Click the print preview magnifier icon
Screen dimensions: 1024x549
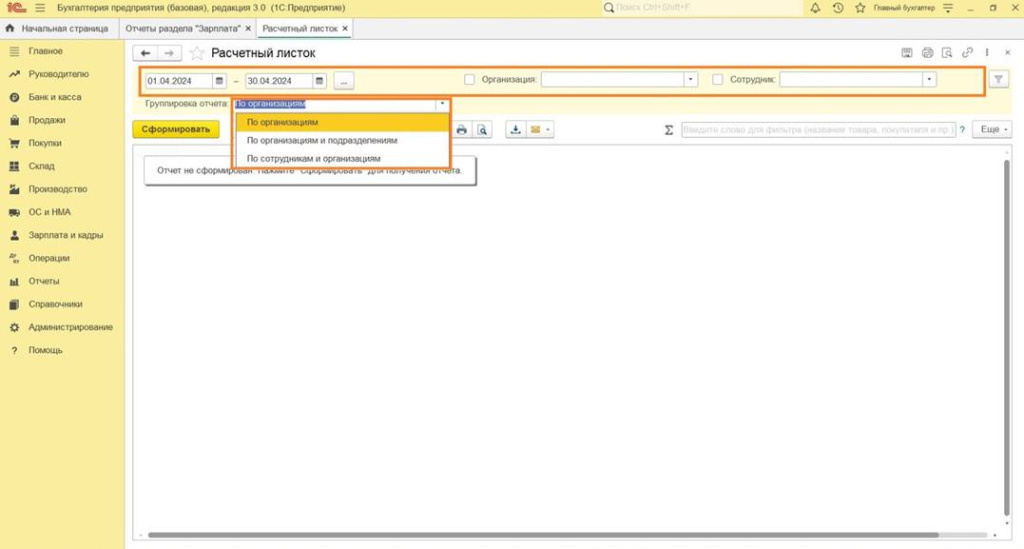(482, 130)
